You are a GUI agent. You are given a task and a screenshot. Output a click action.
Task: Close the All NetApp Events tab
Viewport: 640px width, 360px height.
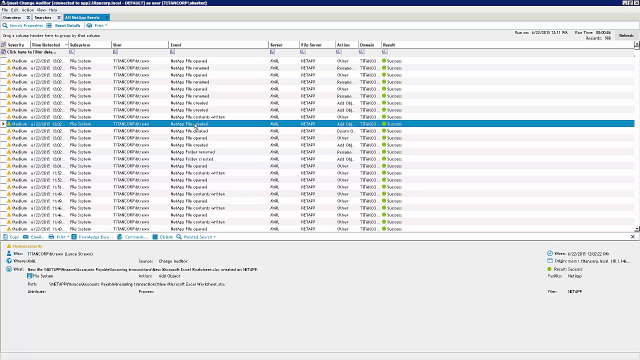107,18
